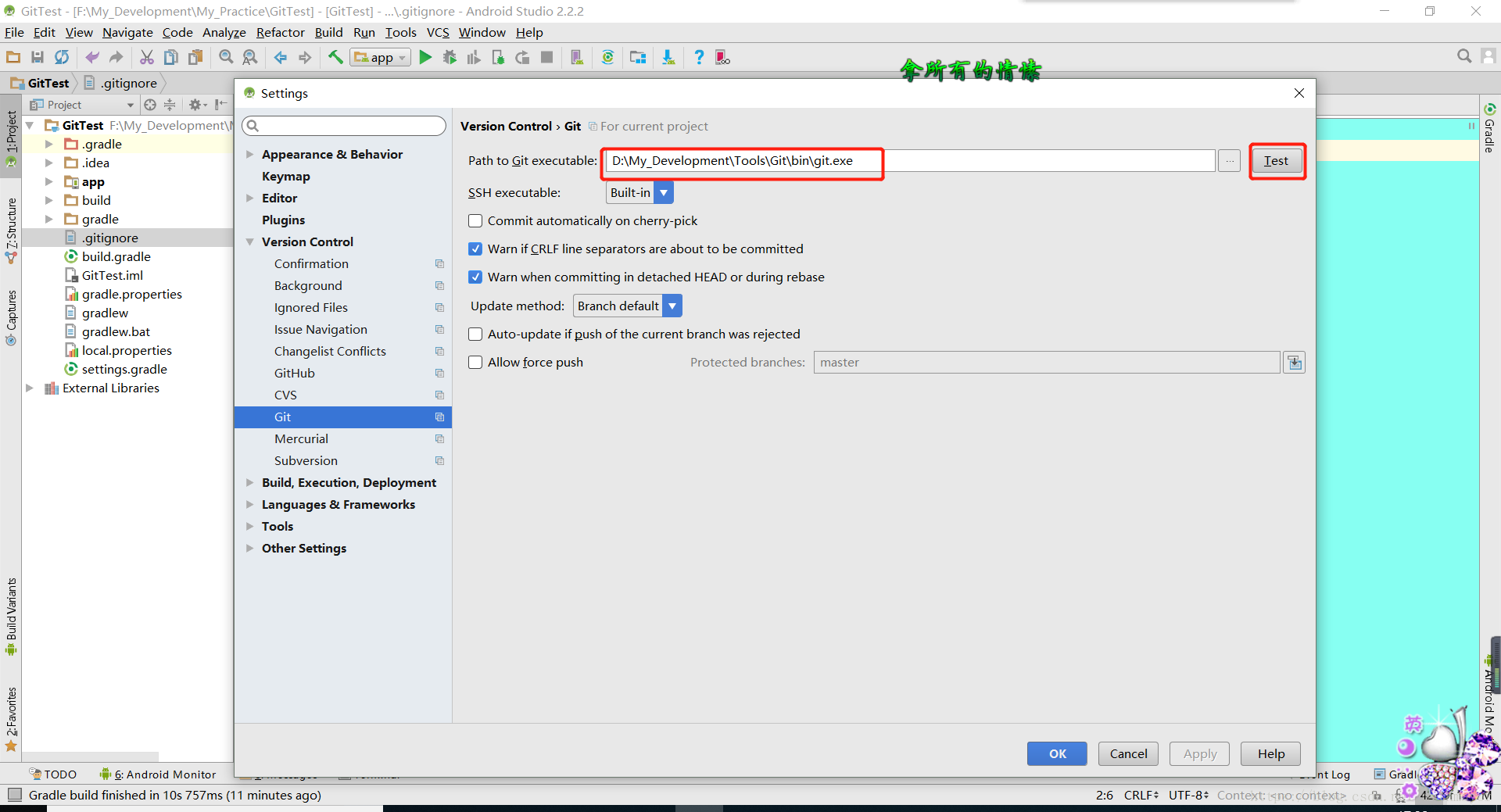Open the Analyze menu

point(224,33)
